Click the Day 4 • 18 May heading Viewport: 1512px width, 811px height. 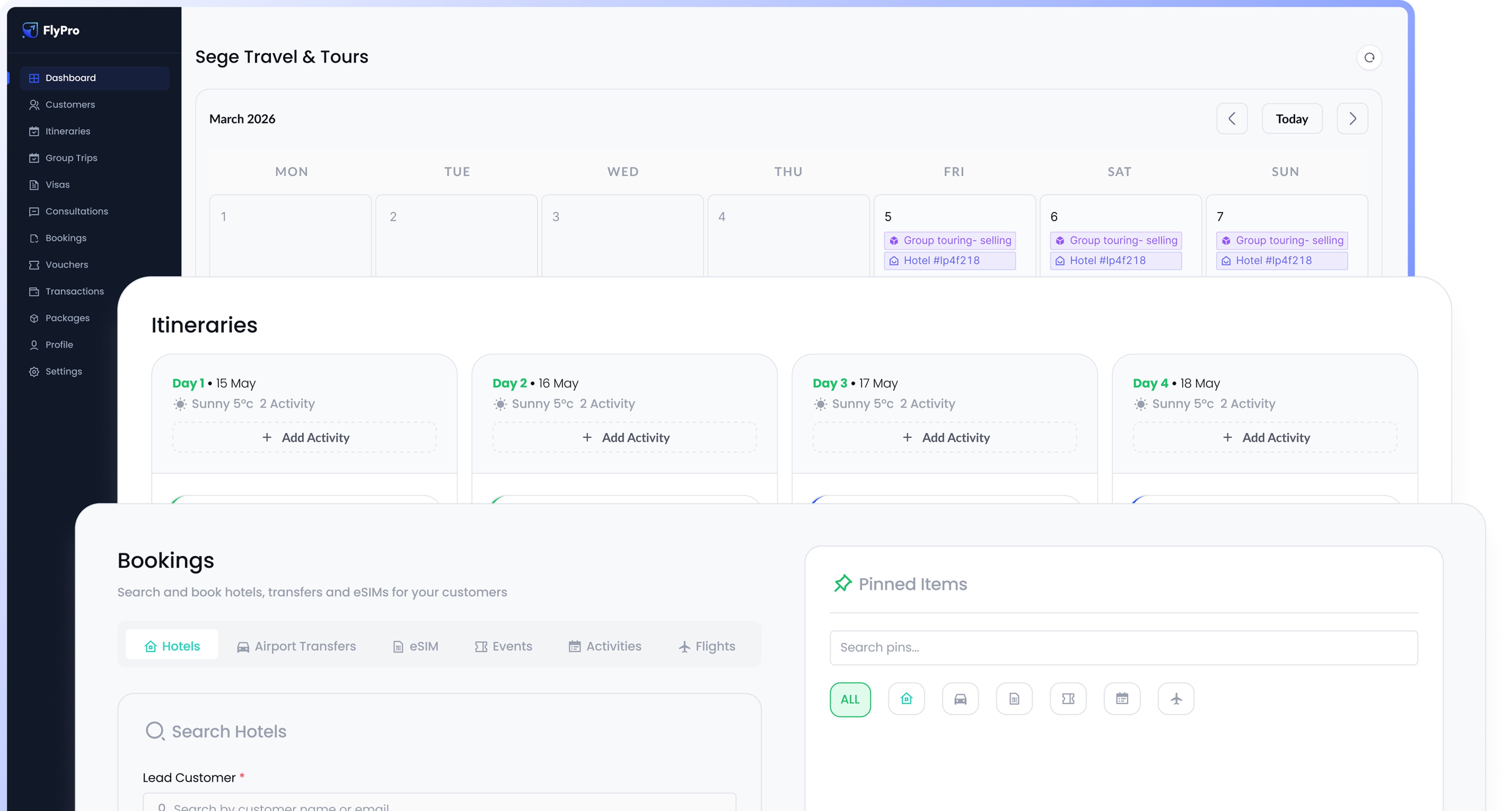tap(1176, 383)
